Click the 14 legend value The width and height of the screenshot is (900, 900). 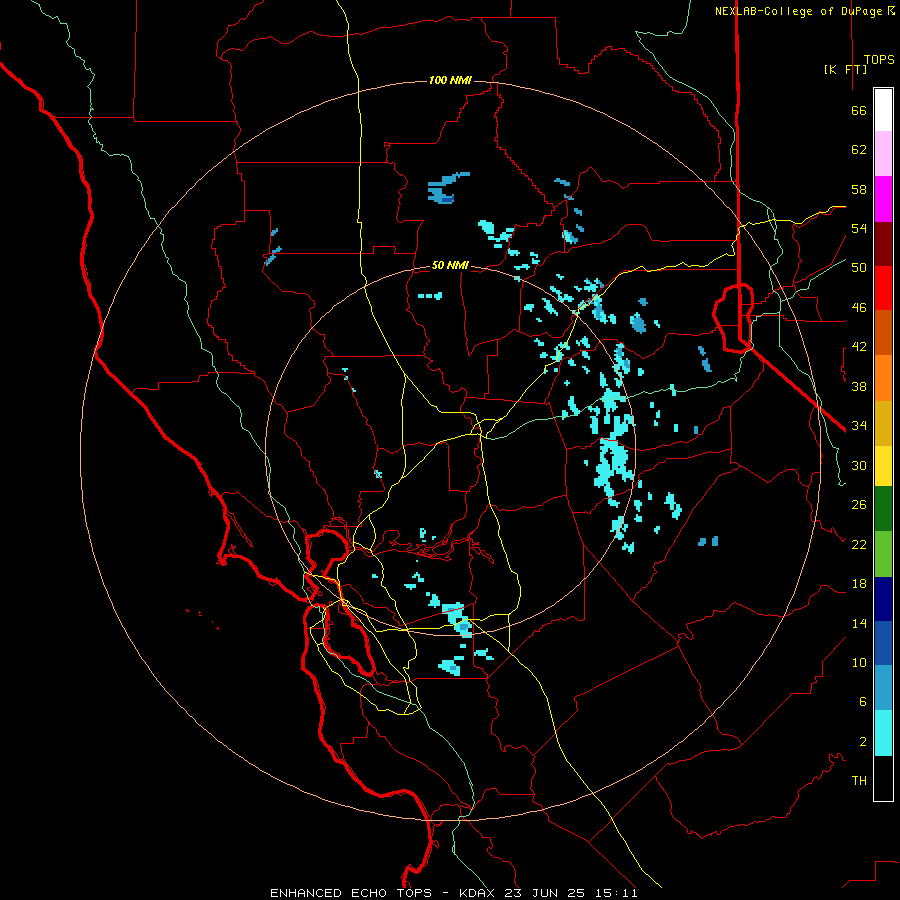[x=859, y=623]
